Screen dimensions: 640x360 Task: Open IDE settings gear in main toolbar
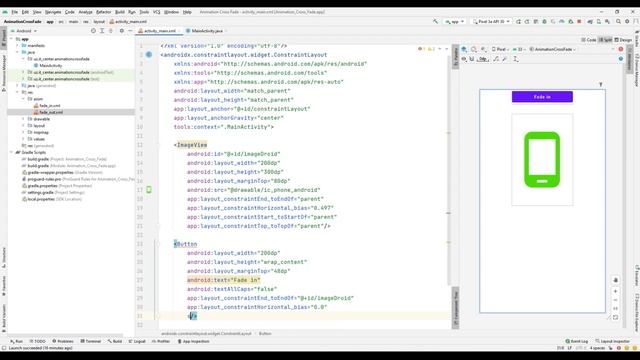click(627, 21)
